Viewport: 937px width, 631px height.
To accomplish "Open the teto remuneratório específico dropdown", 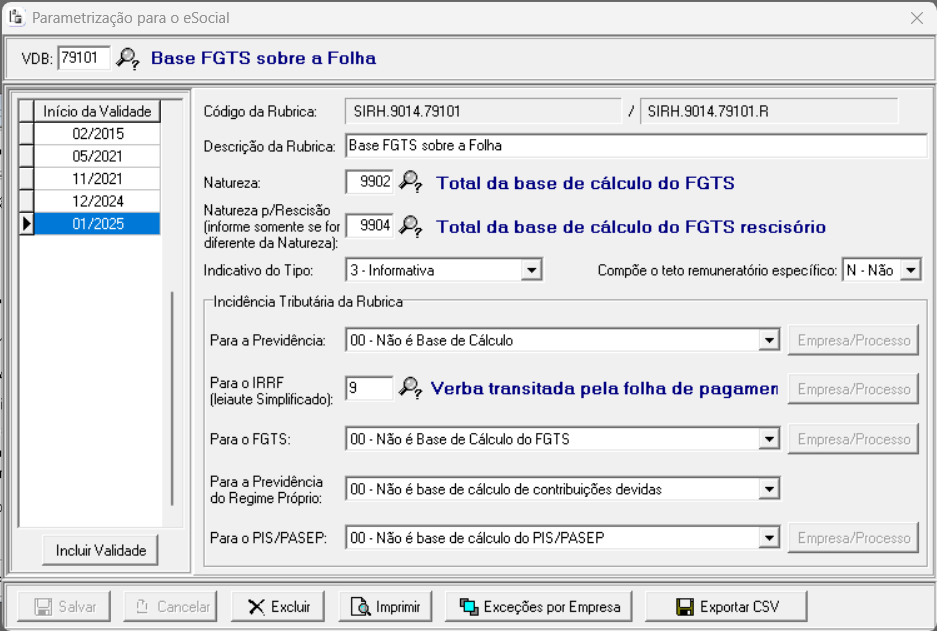I will (x=910, y=270).
